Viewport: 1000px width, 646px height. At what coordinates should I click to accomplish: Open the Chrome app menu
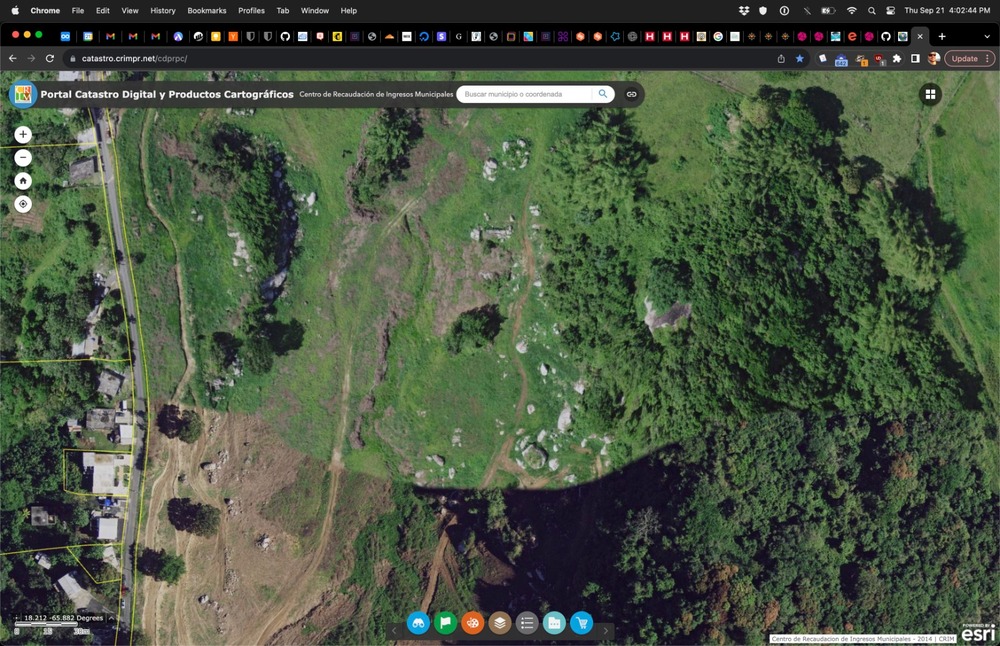(45, 11)
